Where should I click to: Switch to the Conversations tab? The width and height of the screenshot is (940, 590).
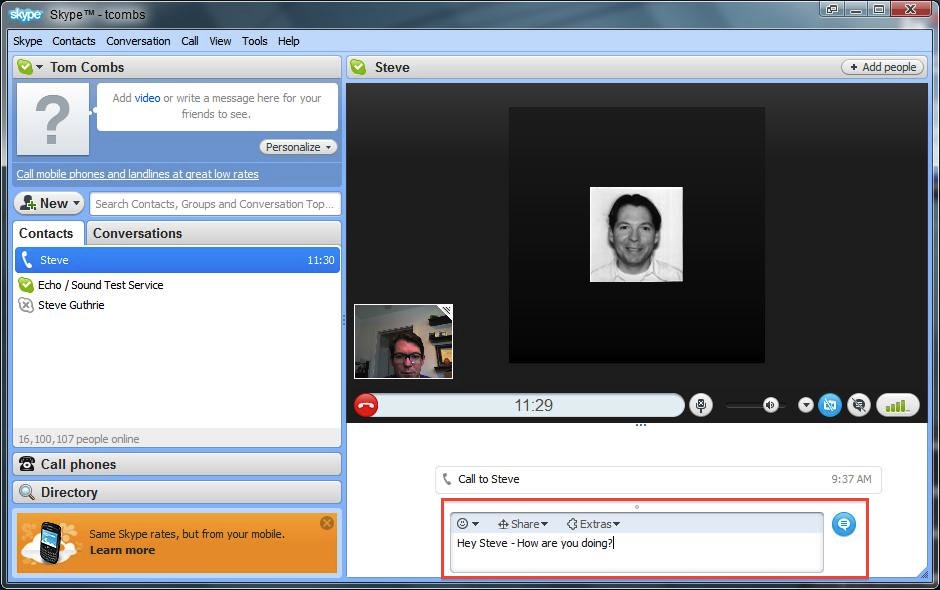[137, 232]
